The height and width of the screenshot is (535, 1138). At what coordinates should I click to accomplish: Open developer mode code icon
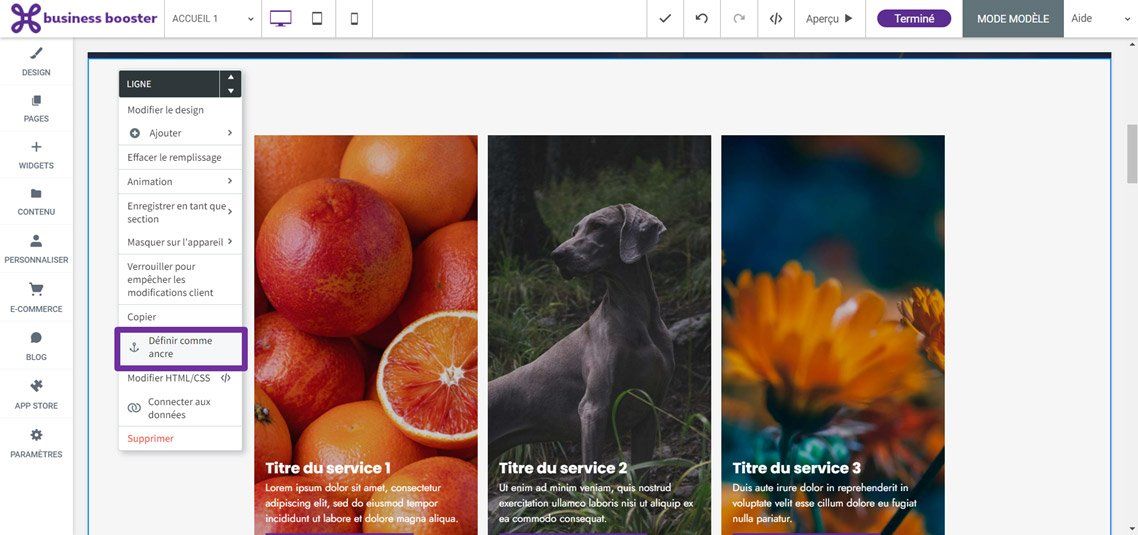tap(776, 19)
